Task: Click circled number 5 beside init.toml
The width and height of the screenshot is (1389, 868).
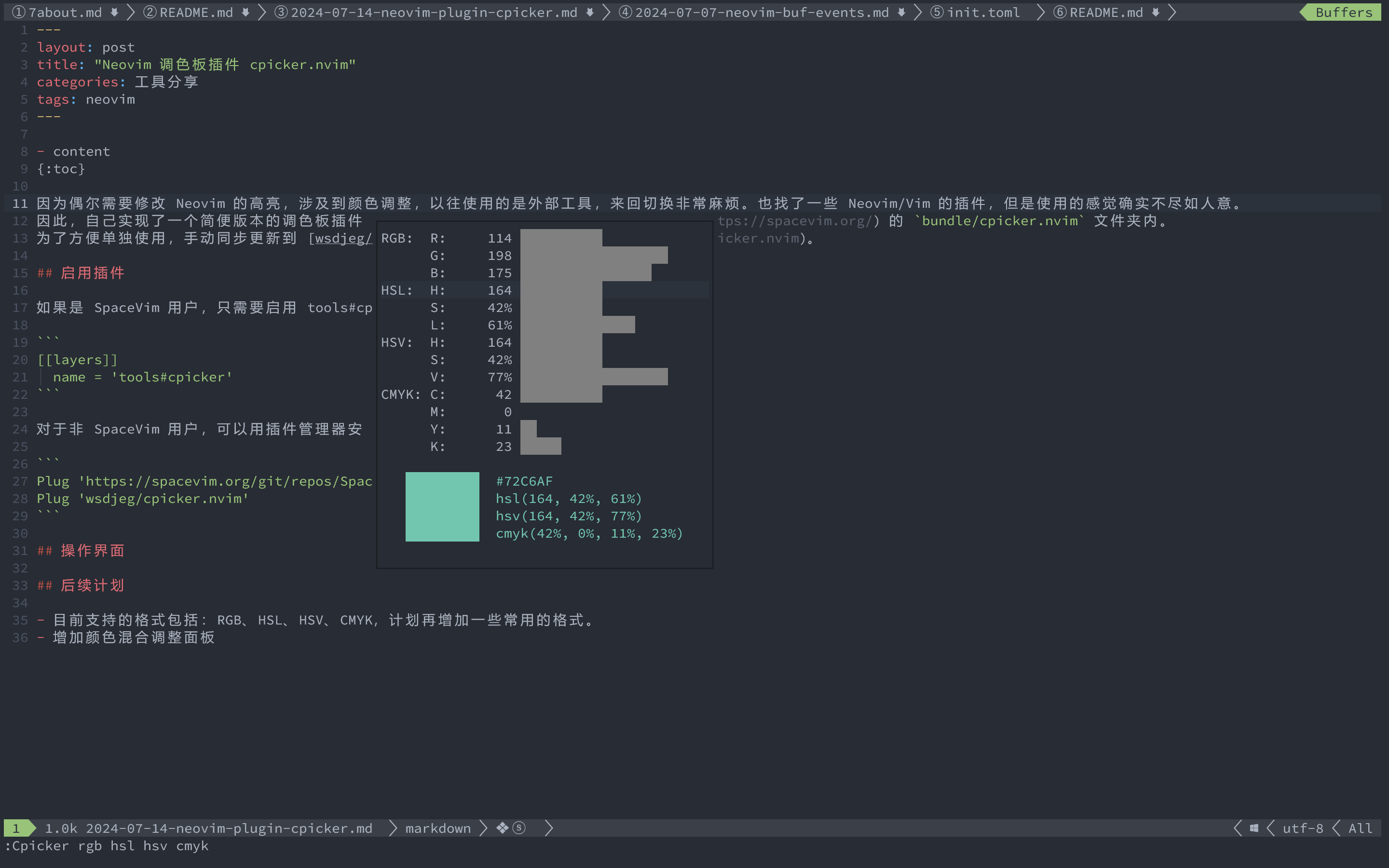Action: (937, 13)
